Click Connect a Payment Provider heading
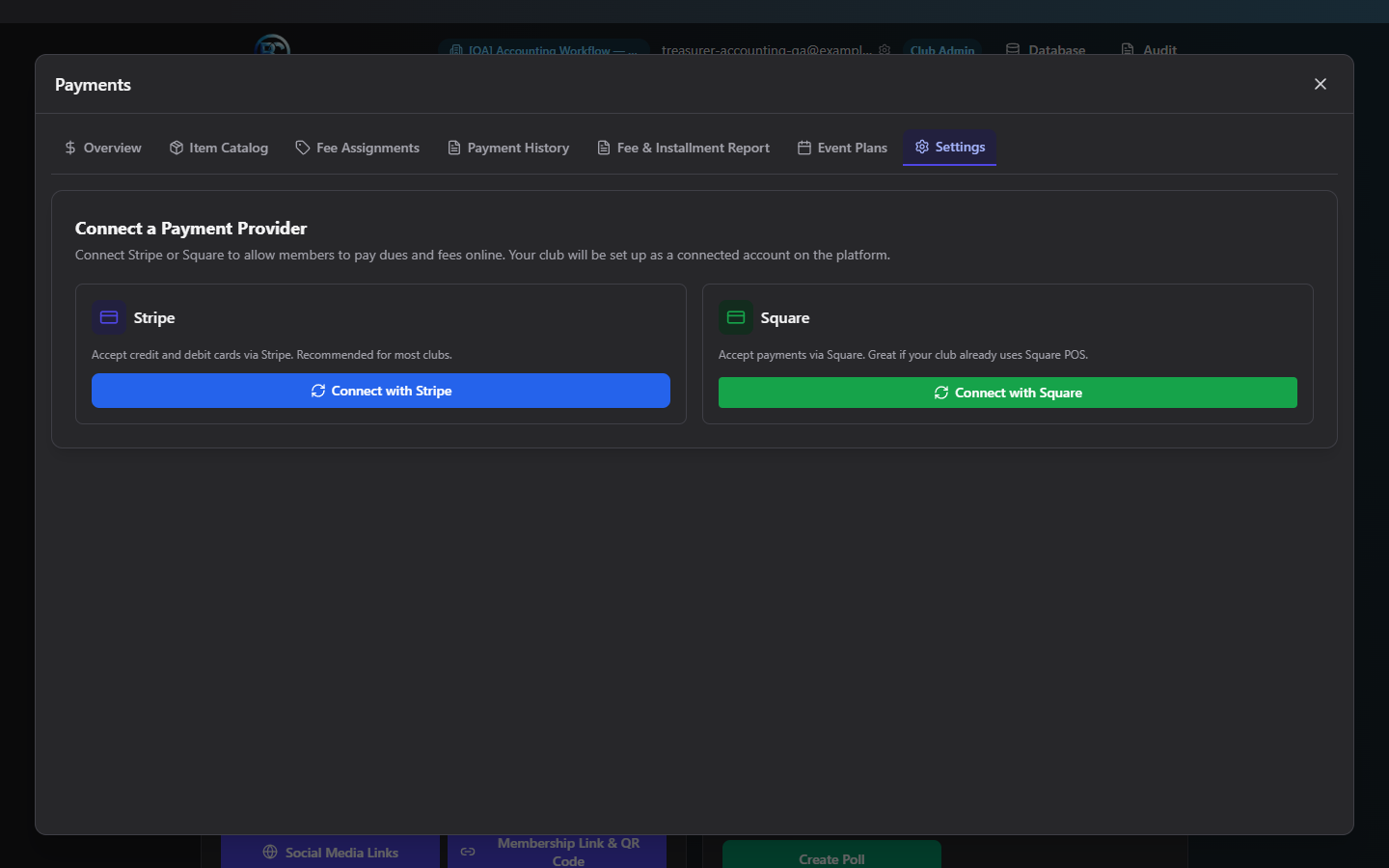The height and width of the screenshot is (868, 1389). 191,229
